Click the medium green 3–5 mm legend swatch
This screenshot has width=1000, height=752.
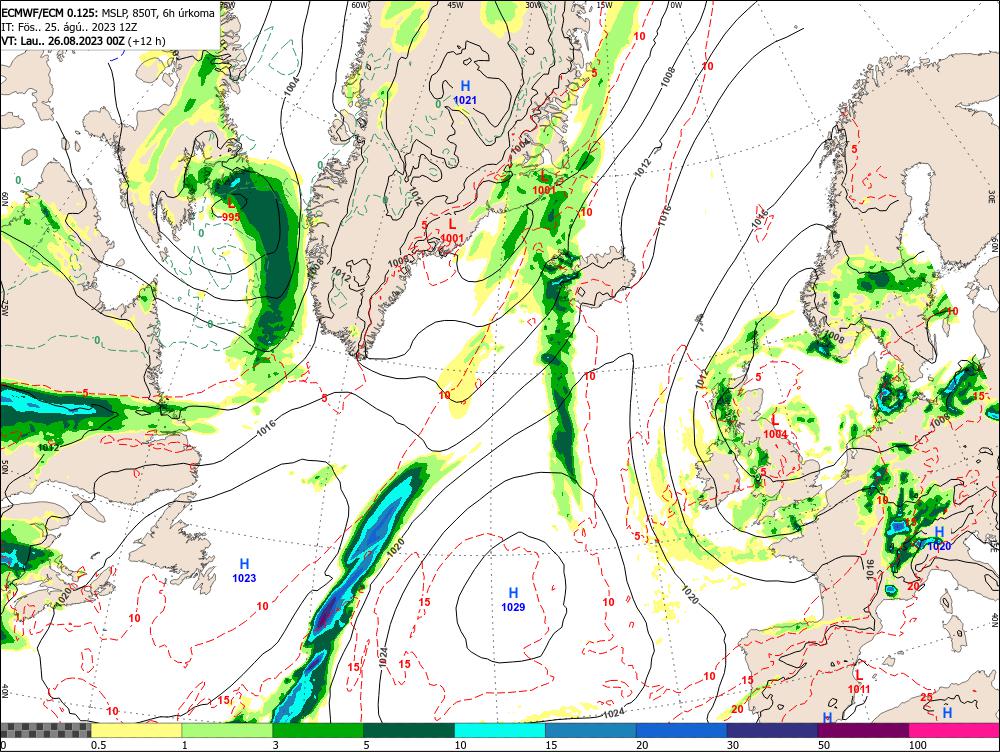pyautogui.click(x=318, y=730)
